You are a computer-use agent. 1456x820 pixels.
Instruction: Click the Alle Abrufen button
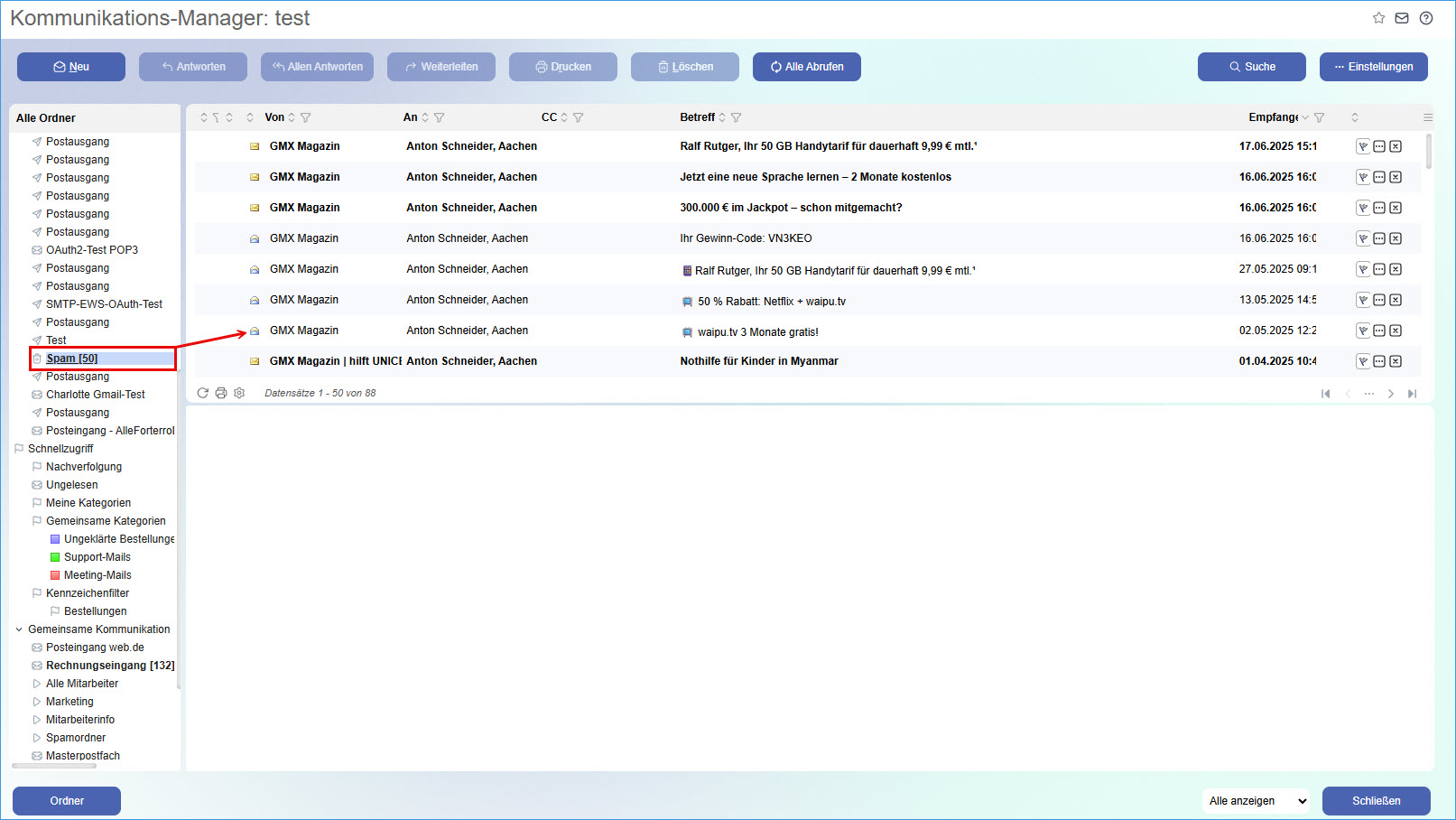point(806,67)
